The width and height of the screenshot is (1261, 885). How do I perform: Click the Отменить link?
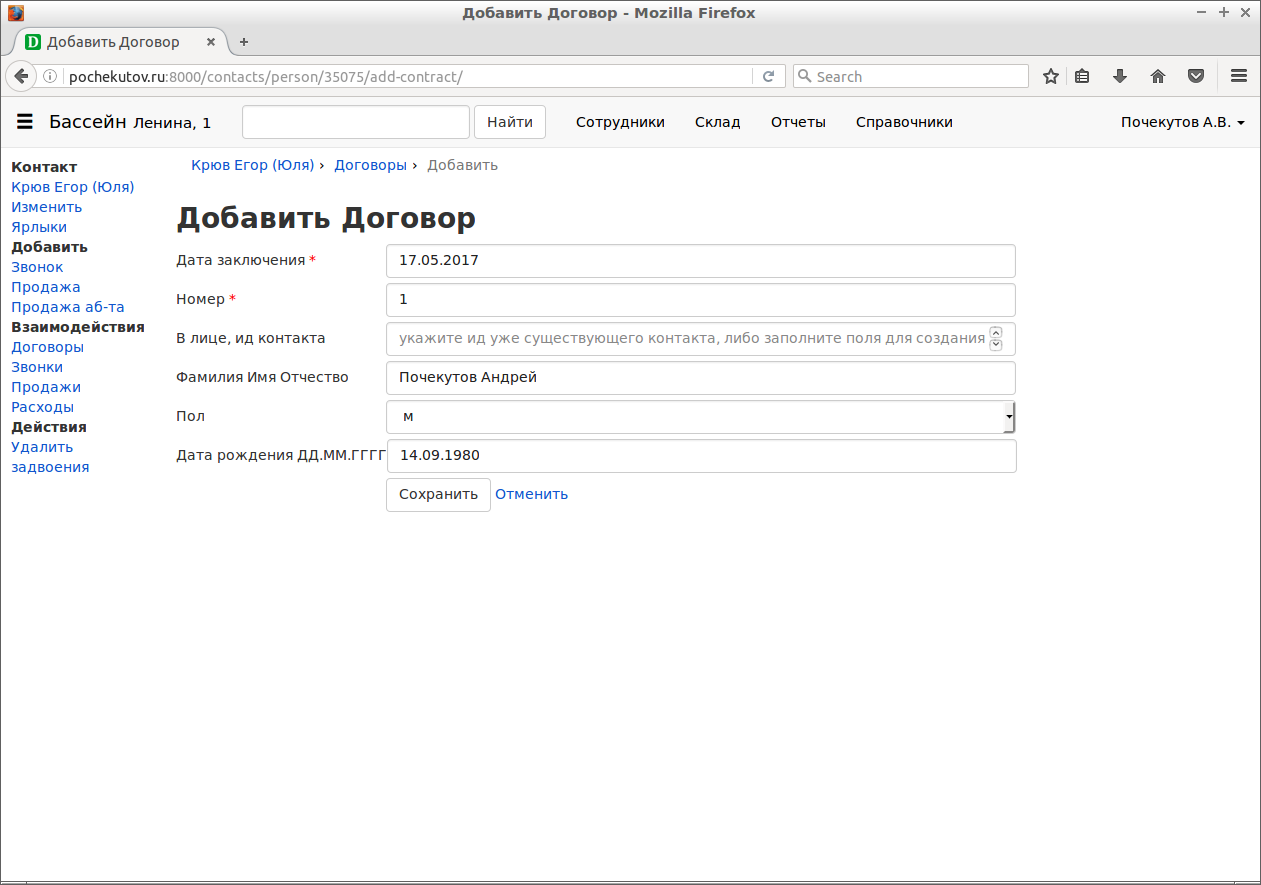click(531, 494)
